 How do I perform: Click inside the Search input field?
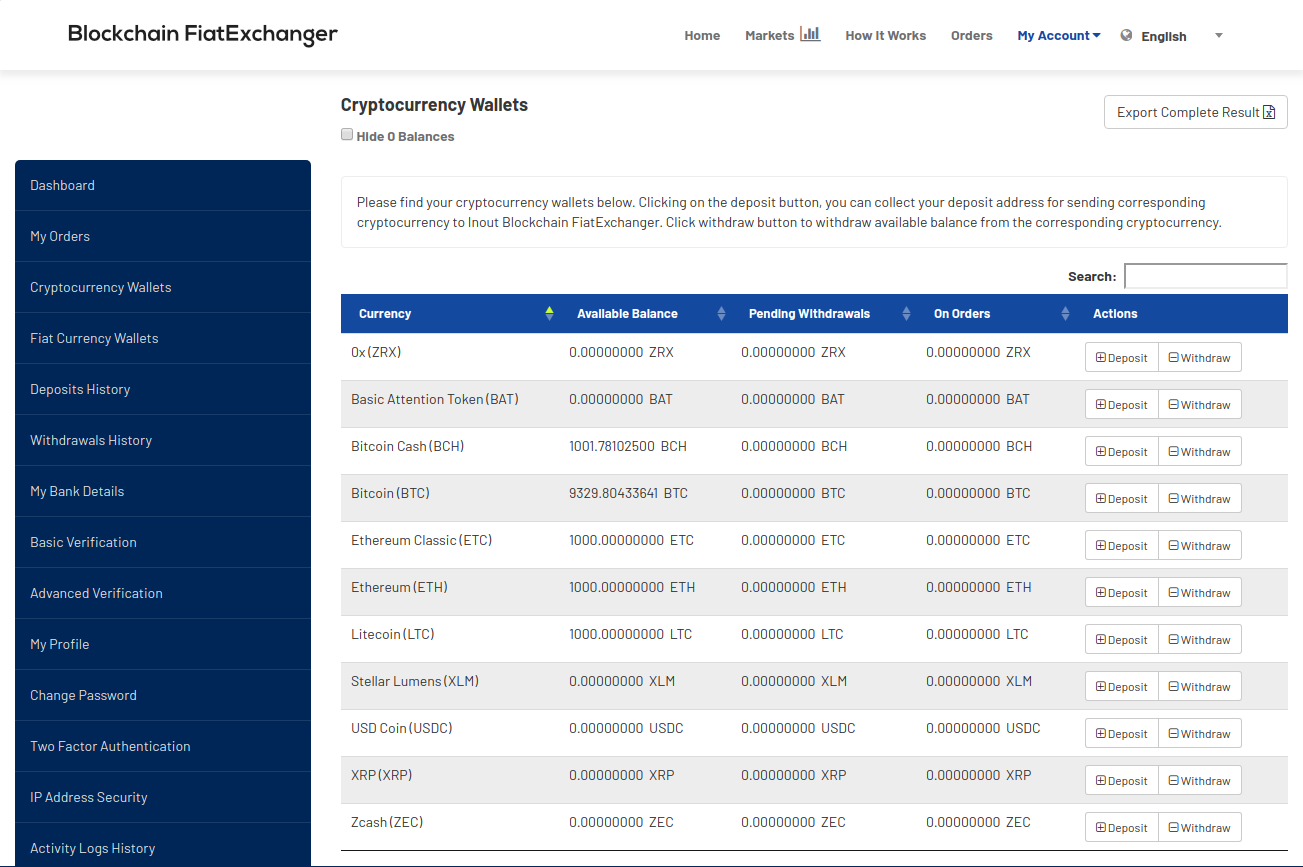1205,275
